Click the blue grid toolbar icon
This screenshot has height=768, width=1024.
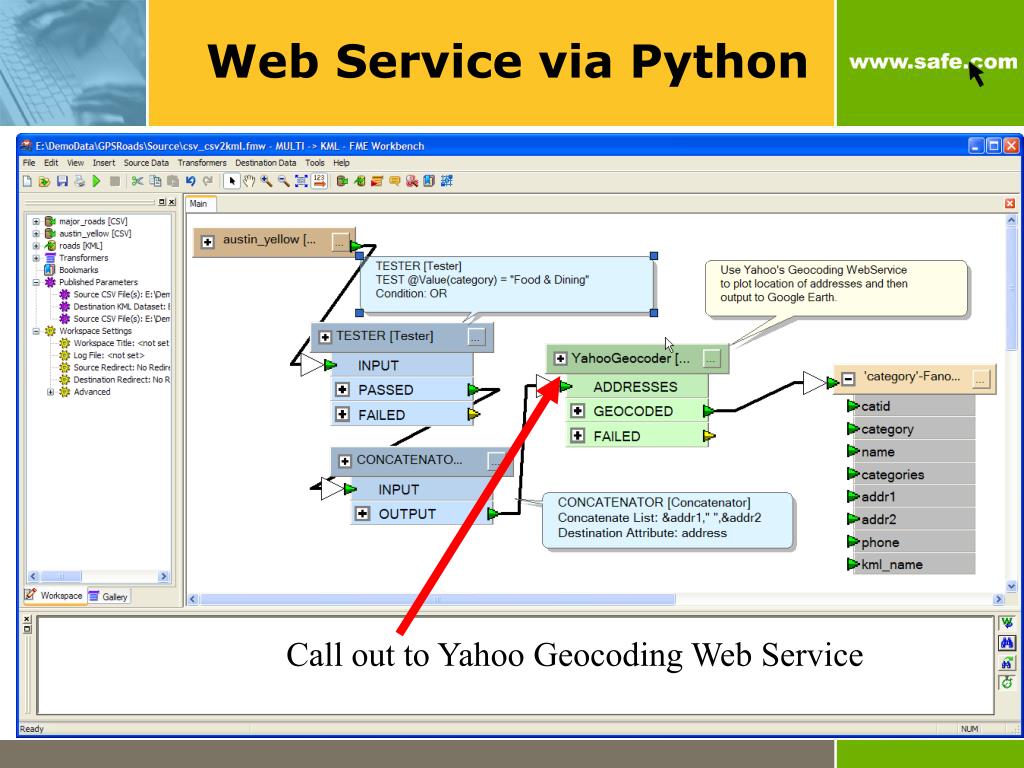click(x=447, y=181)
